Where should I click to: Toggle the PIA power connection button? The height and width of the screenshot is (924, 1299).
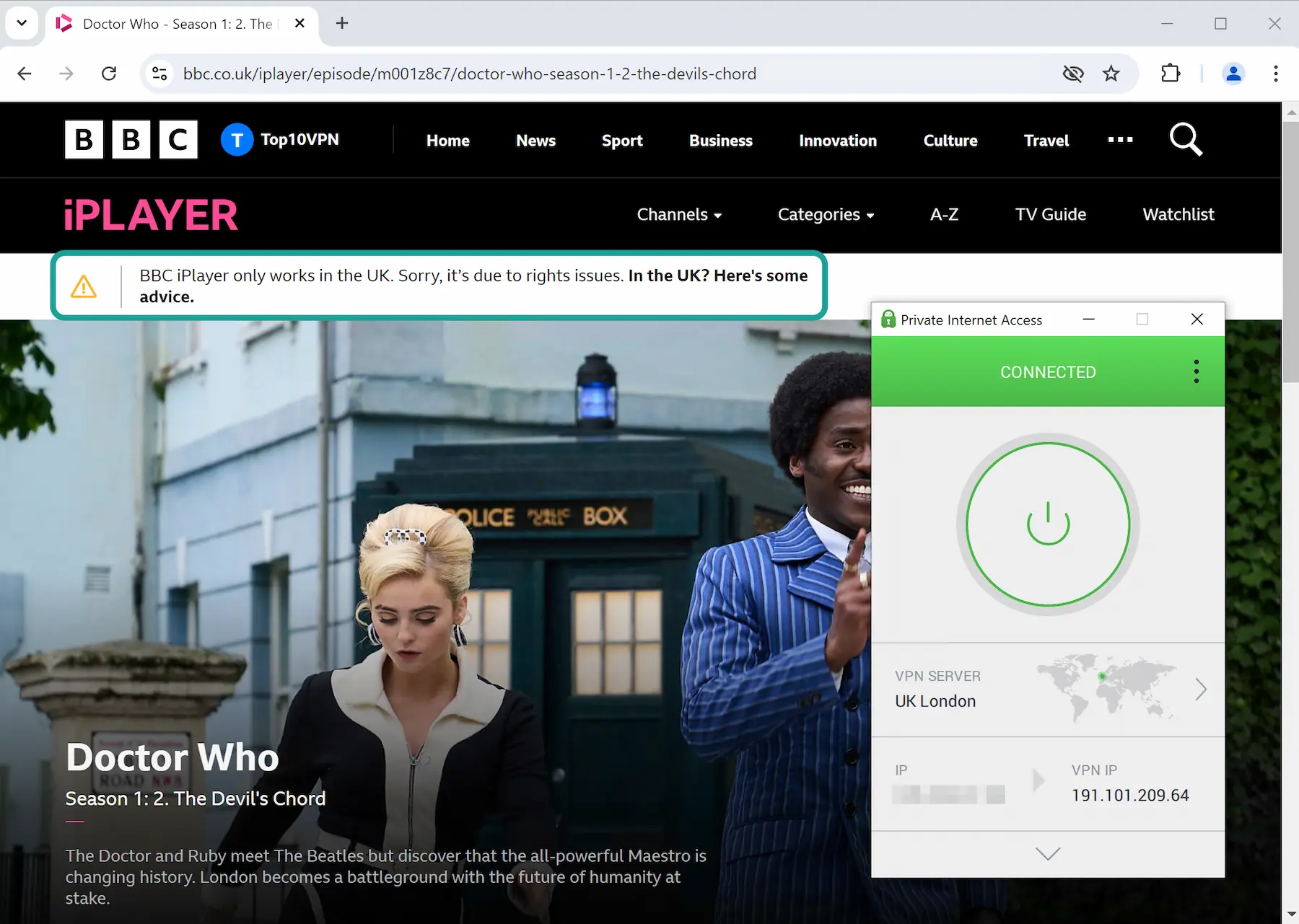[x=1048, y=524]
